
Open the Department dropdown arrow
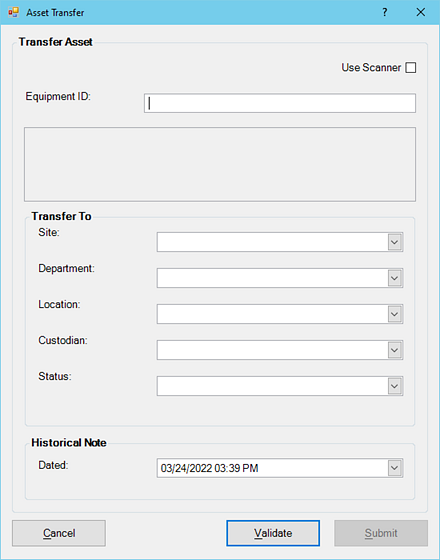(x=395, y=278)
